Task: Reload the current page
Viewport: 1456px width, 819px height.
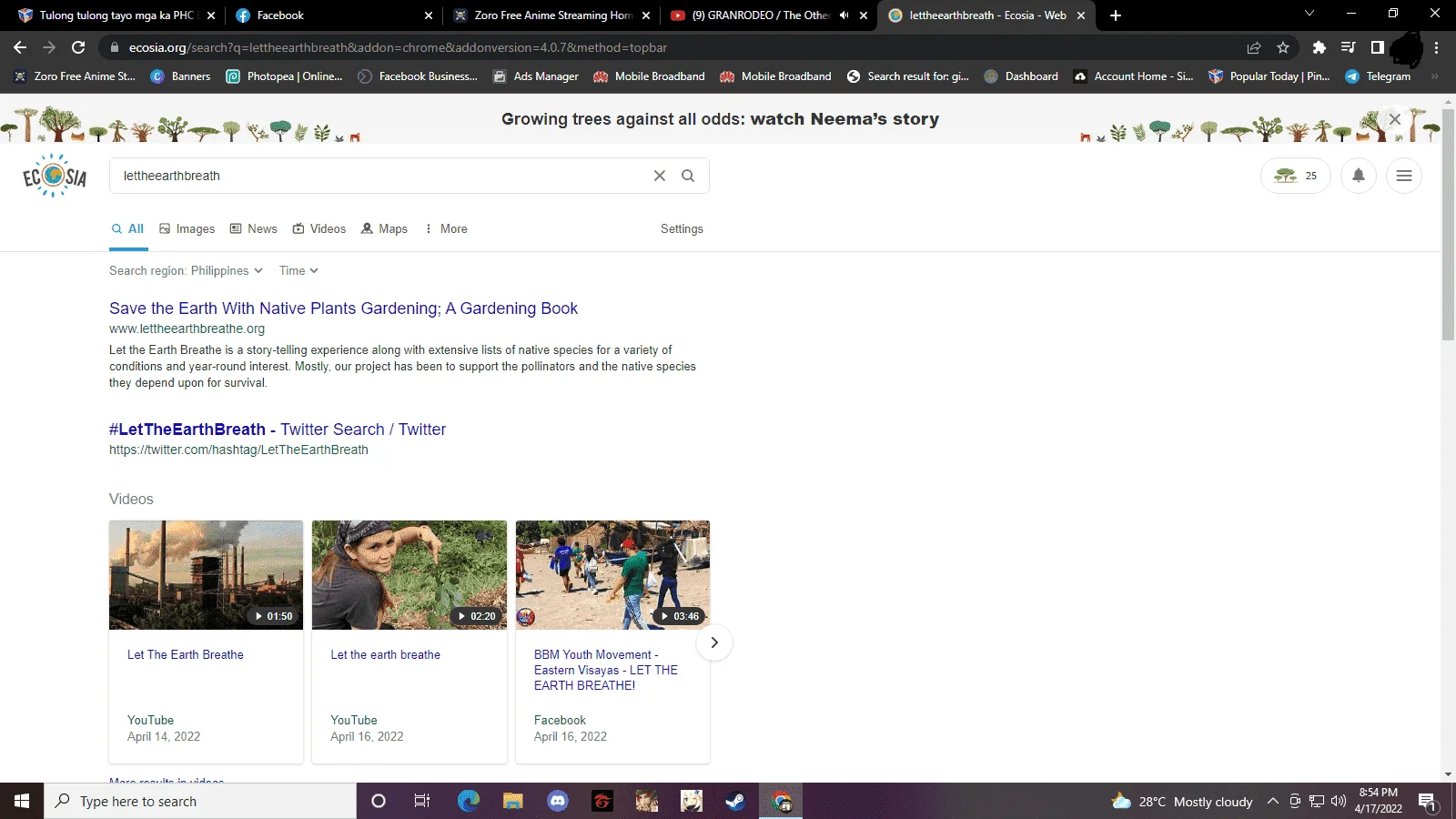Action: point(78,47)
